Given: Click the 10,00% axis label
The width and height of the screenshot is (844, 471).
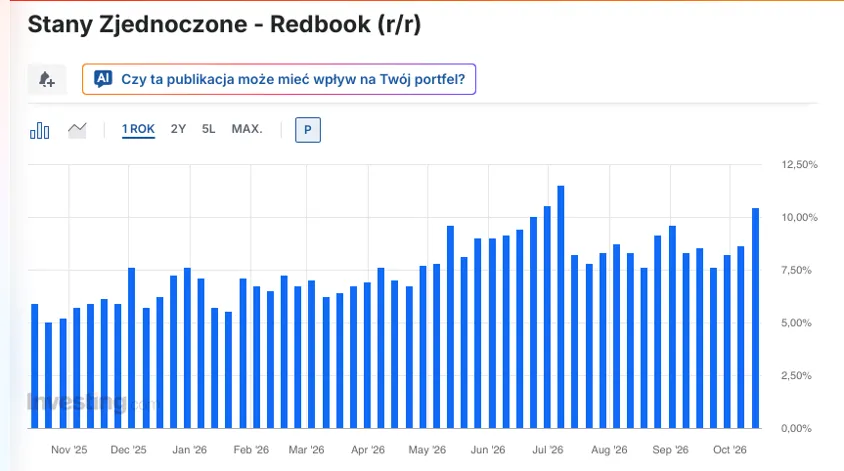Looking at the screenshot, I should [799, 217].
